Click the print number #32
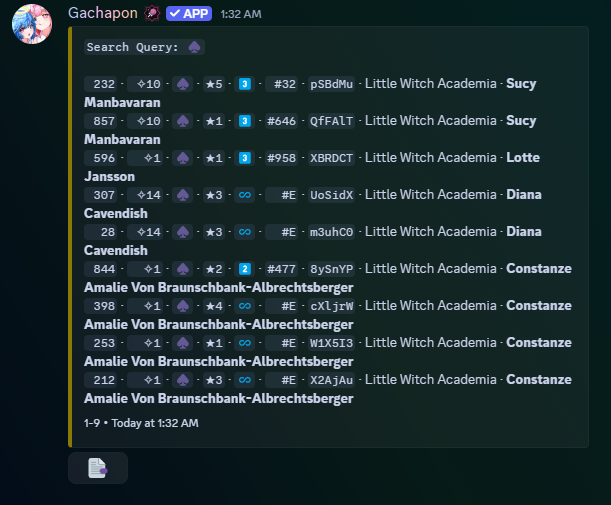Screen dimensions: 611x505 click(x=281, y=84)
